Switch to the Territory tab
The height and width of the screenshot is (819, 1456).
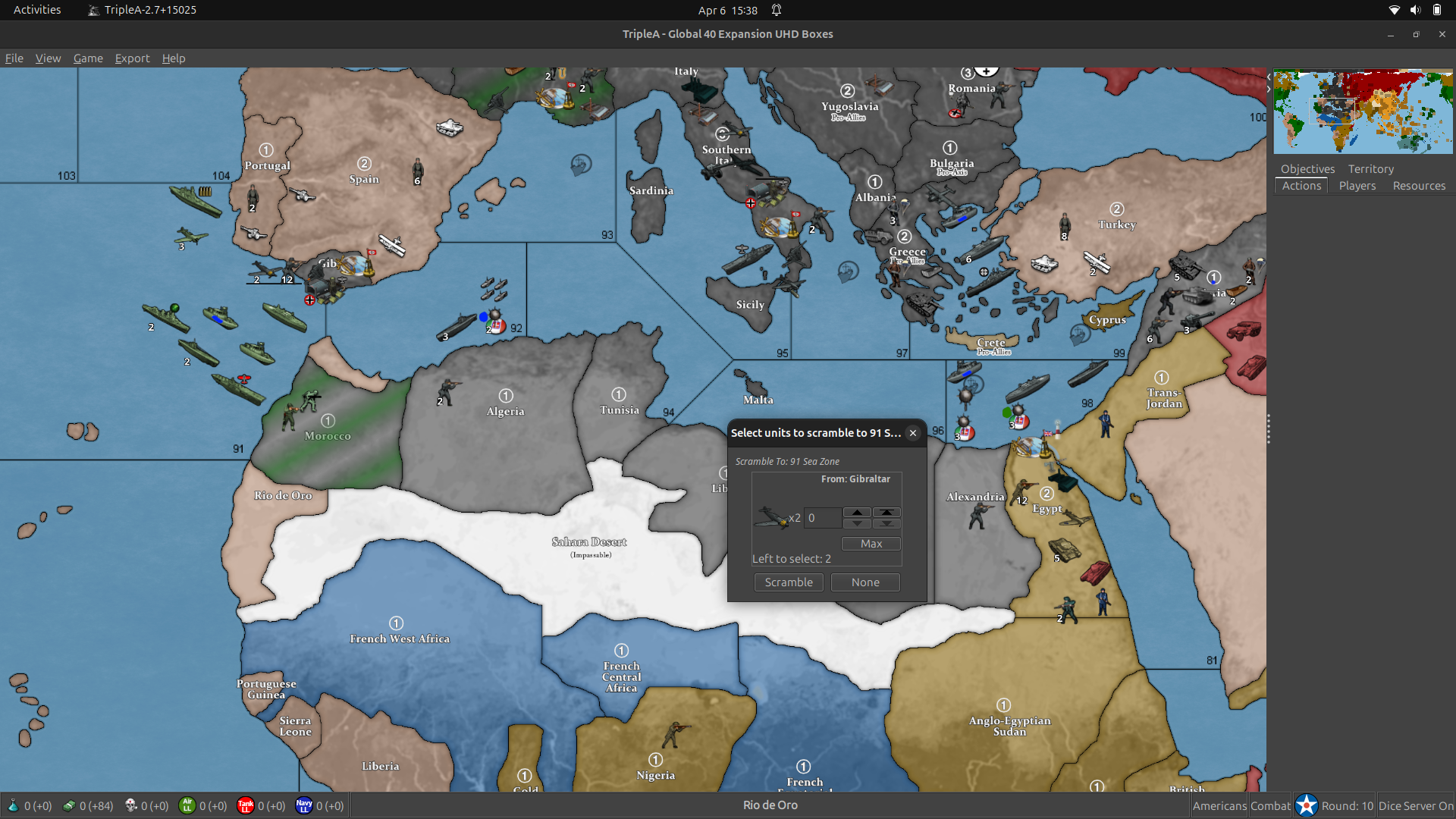point(1370,169)
